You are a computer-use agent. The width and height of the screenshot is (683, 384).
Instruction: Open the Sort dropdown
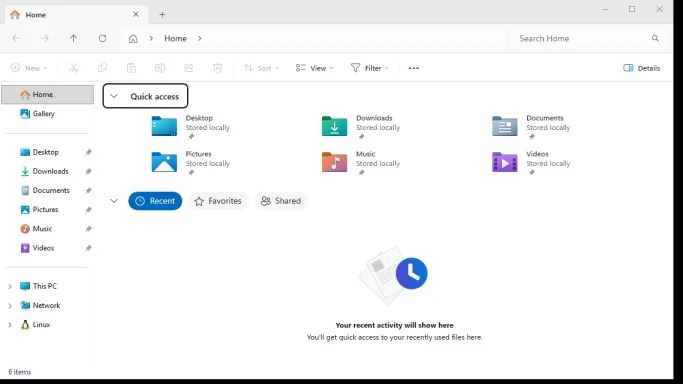[261, 68]
